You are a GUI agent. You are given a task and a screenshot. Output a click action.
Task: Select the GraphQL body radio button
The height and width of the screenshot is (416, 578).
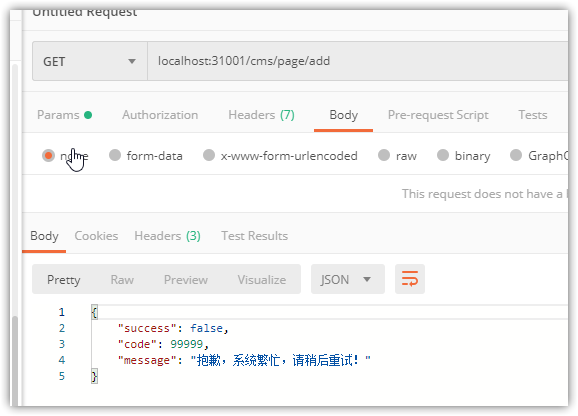pos(516,155)
